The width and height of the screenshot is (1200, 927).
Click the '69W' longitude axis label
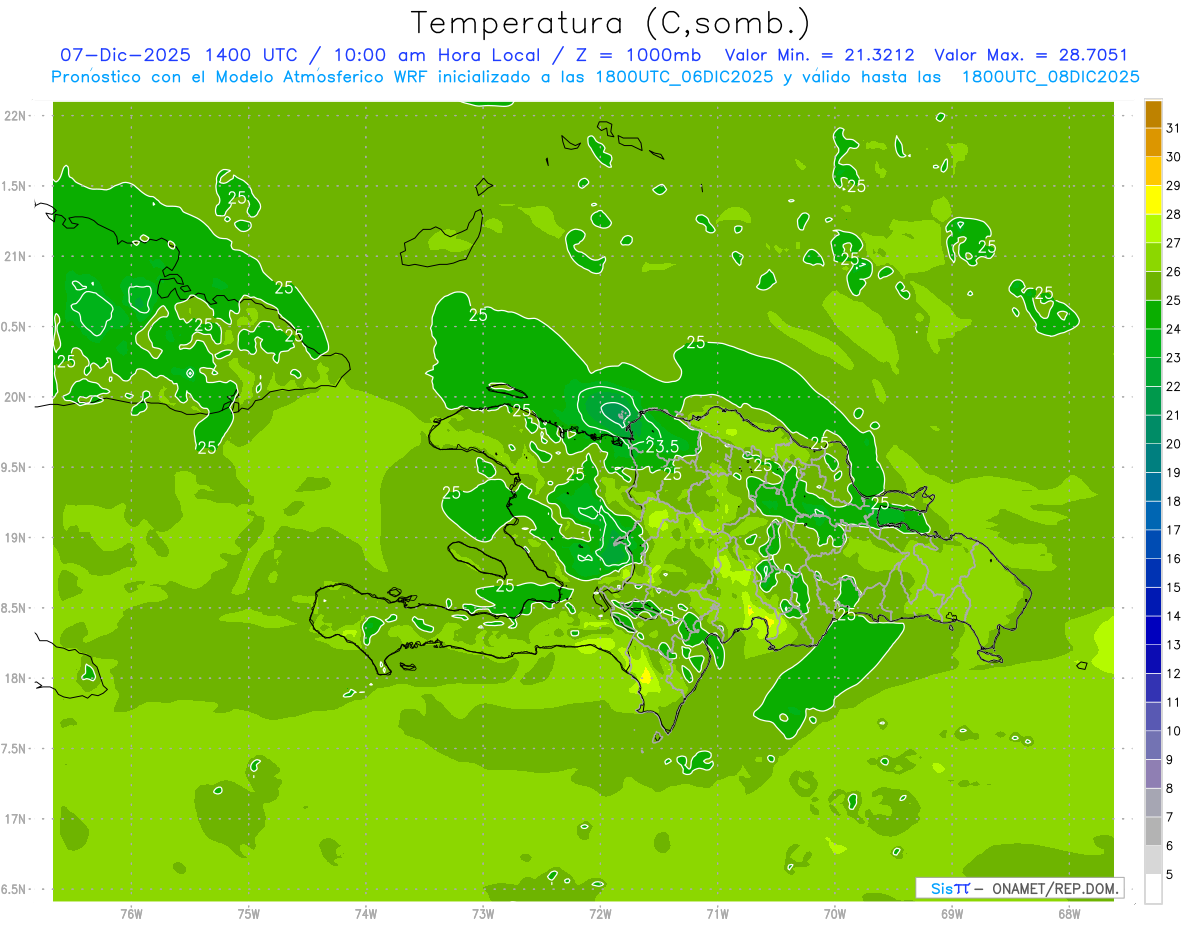952,913
